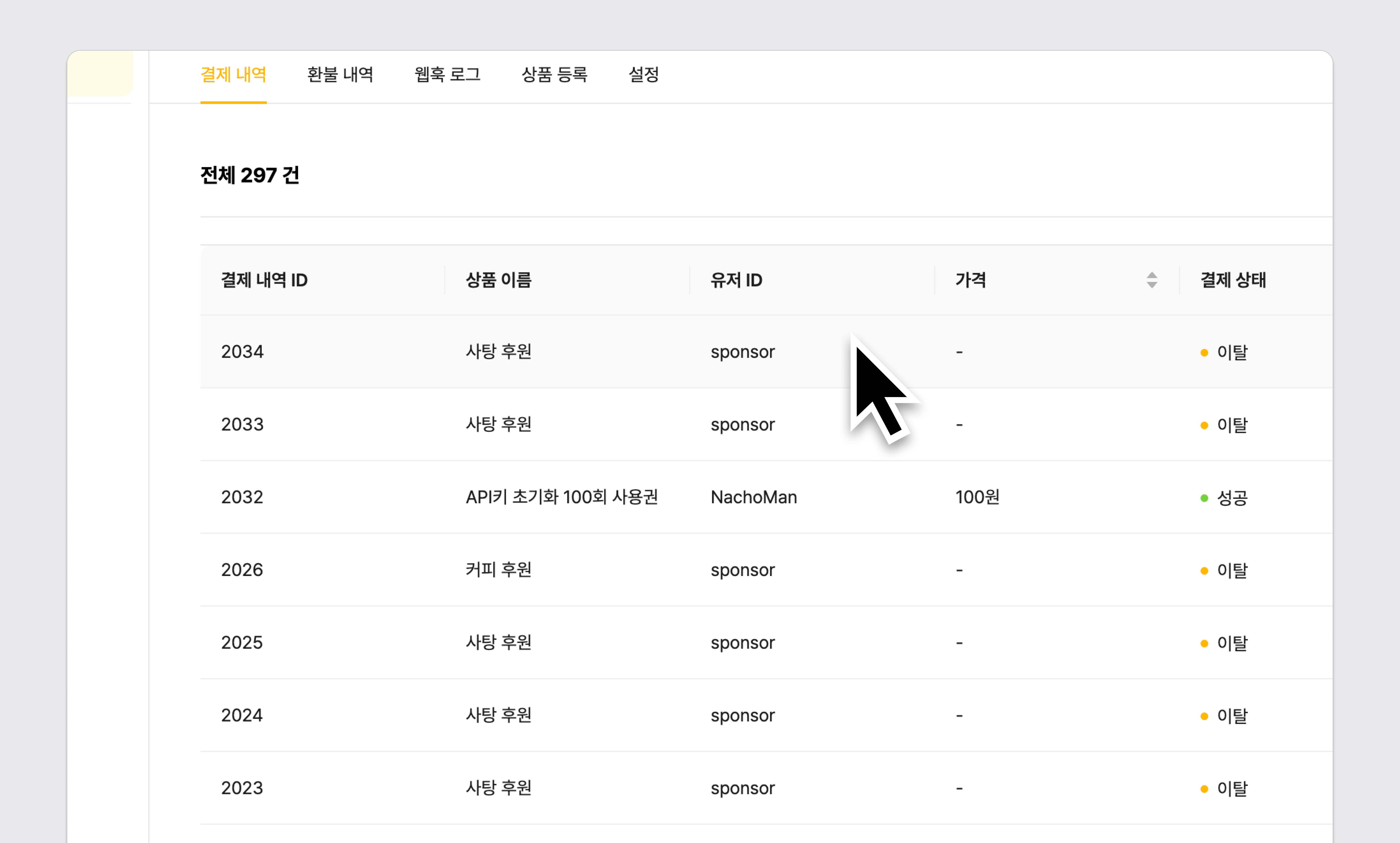Click product name API키 초기화 100회 사용권
Image resolution: width=1400 pixels, height=843 pixels.
(562, 497)
